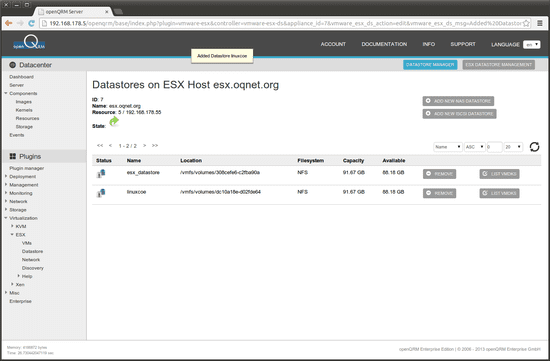
Task: Open Discovery under ESX
Action: (33, 268)
